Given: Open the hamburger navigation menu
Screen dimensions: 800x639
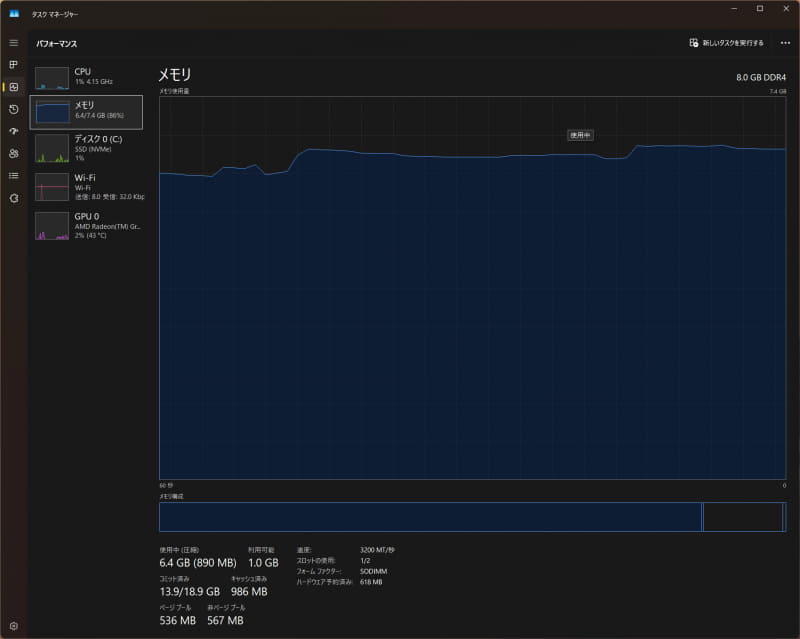Looking at the screenshot, I should coord(14,43).
